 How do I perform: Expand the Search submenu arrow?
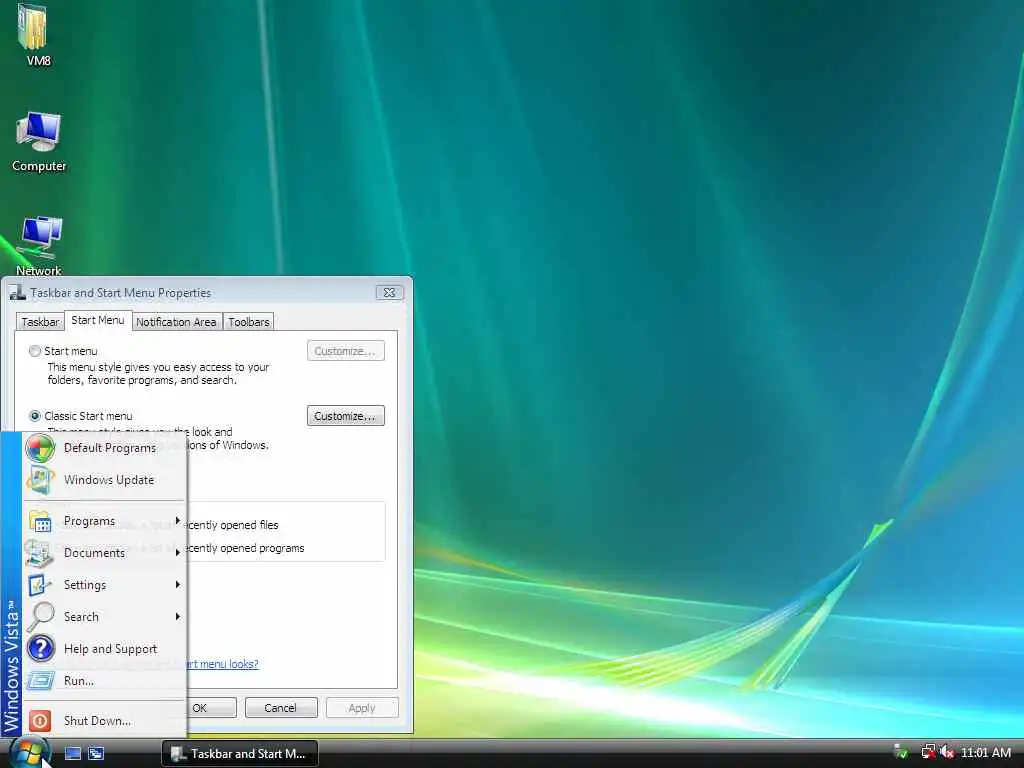coord(178,616)
